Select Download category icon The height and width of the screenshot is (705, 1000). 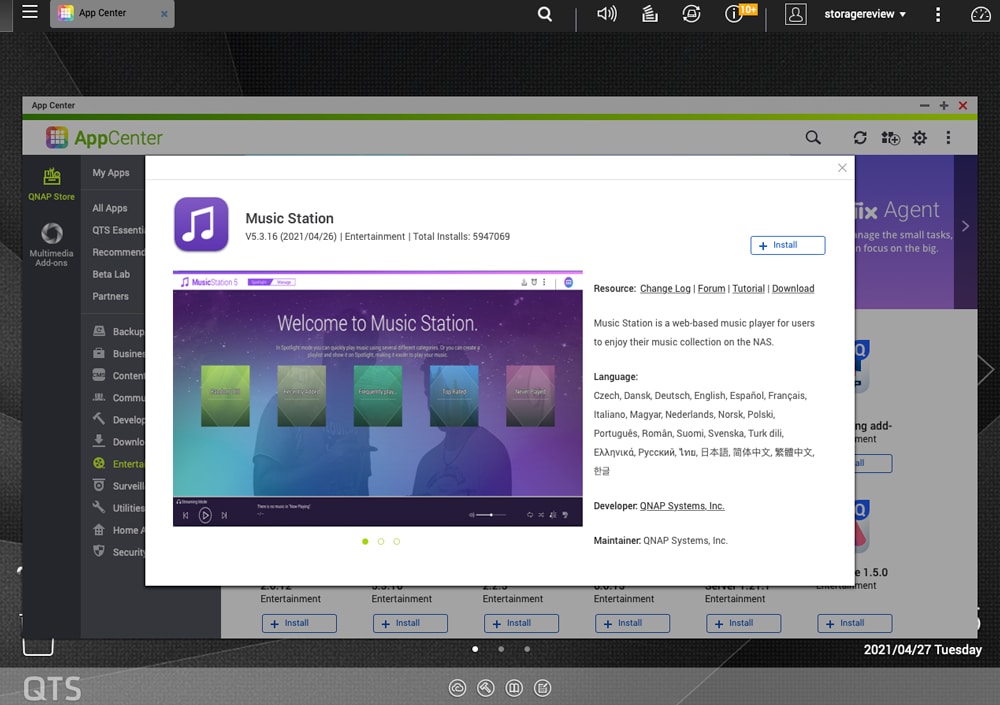[x=99, y=441]
